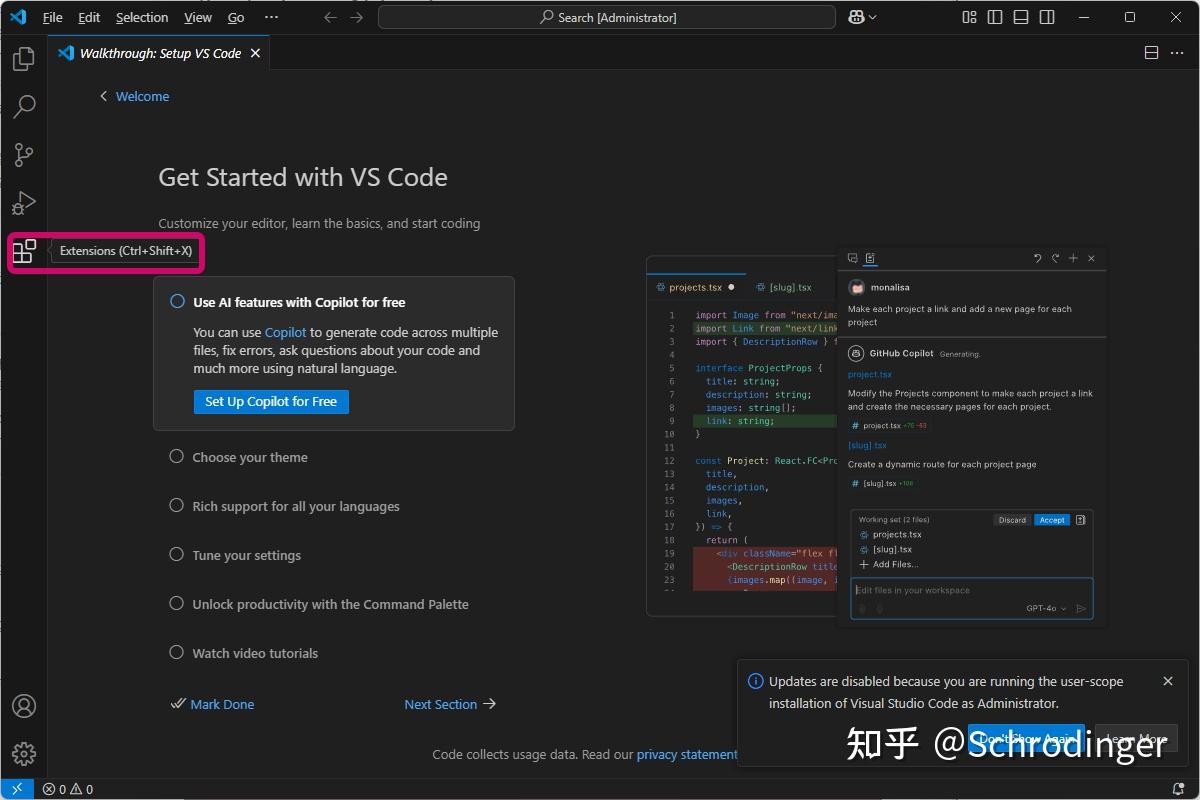Select the 'Walkthrough: Setup VS Code' tab

click(155, 53)
